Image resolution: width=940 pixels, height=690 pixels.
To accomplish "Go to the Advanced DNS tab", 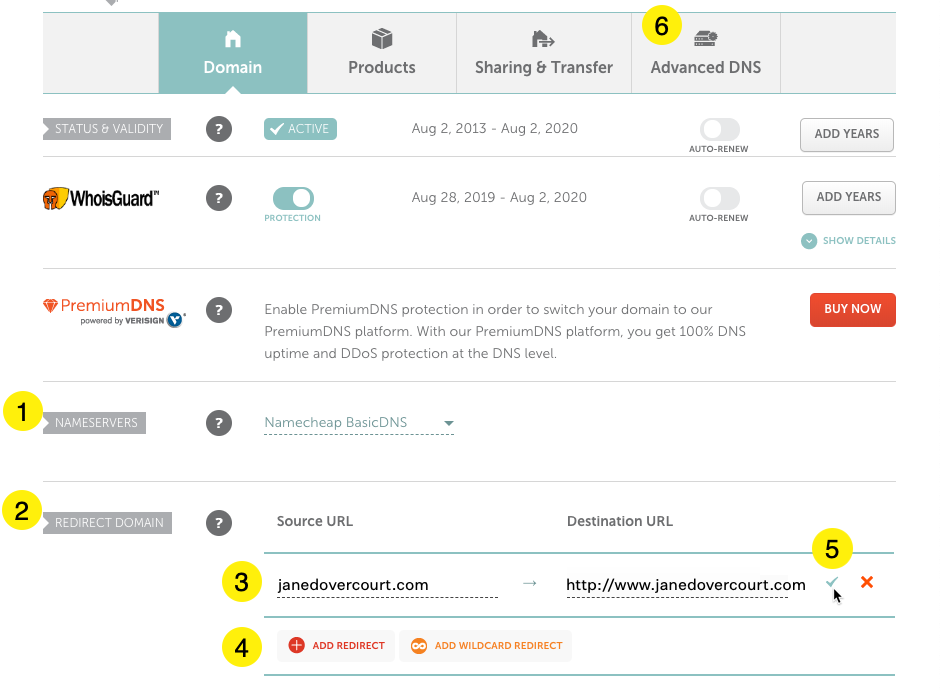I will click(x=706, y=53).
